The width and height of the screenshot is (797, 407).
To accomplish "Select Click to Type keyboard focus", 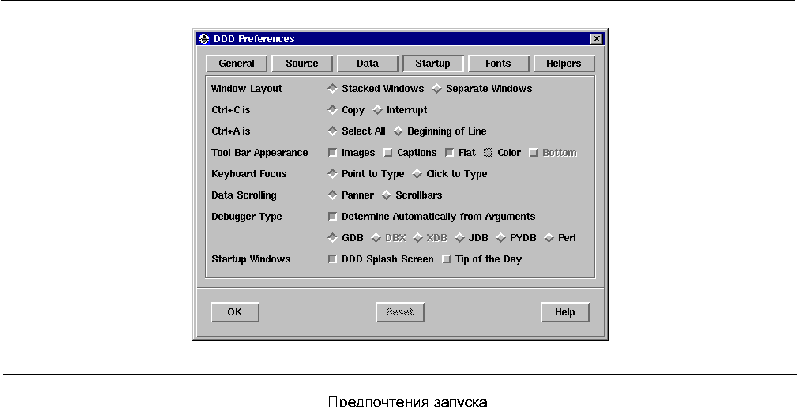I will [417, 174].
